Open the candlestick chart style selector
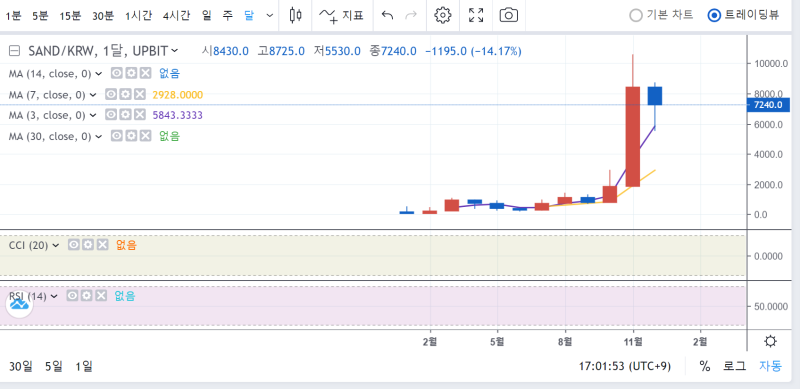The image size is (800, 389). [x=295, y=15]
